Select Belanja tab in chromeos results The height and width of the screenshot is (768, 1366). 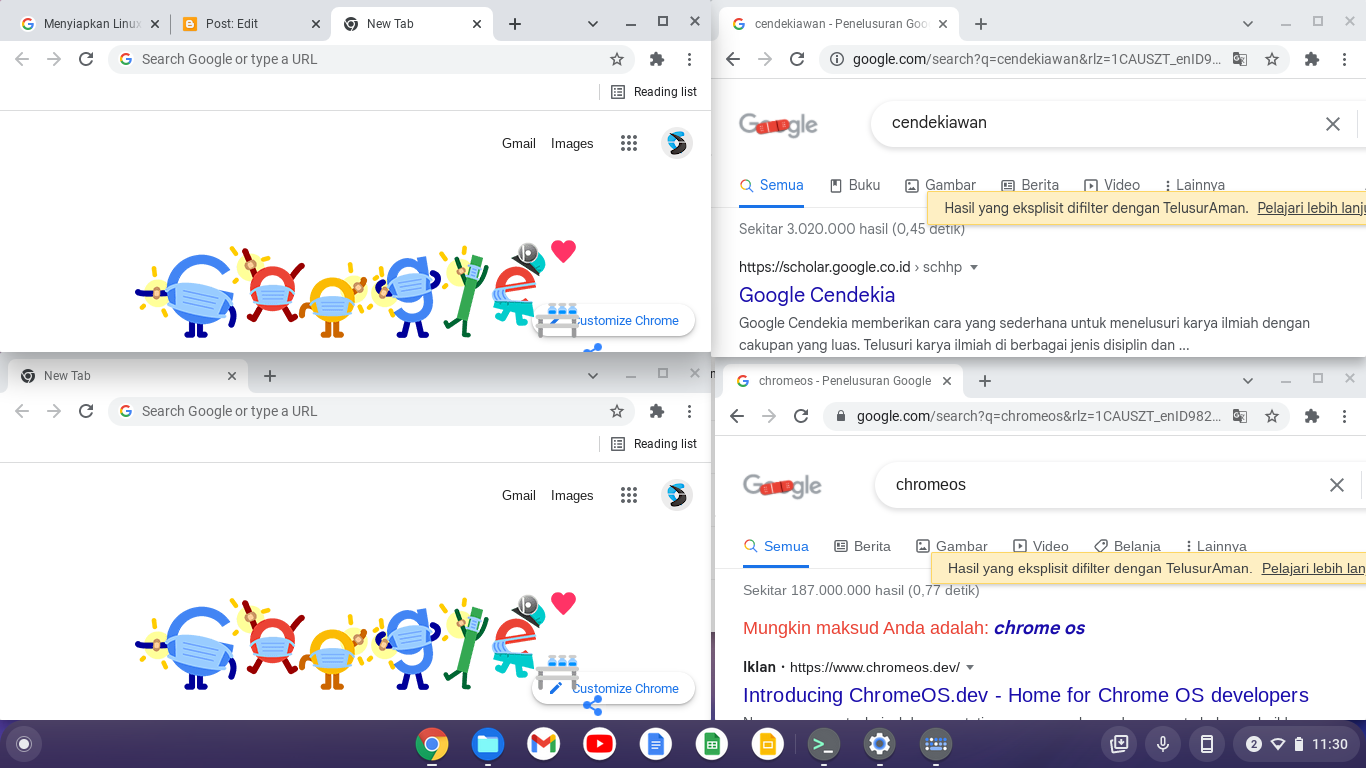pos(1127,546)
